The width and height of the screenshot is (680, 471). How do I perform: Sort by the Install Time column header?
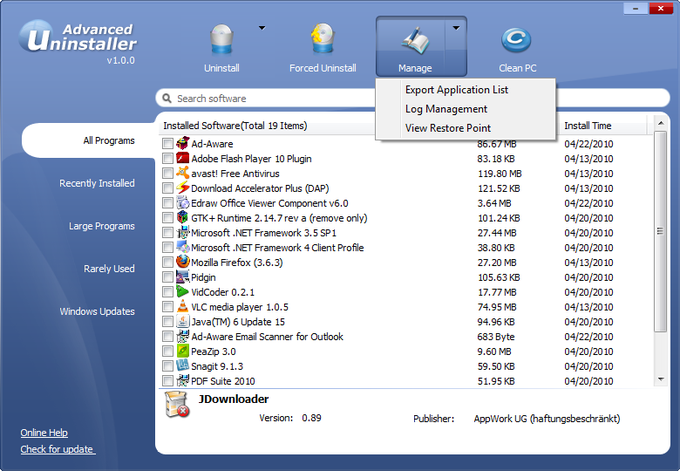click(588, 126)
